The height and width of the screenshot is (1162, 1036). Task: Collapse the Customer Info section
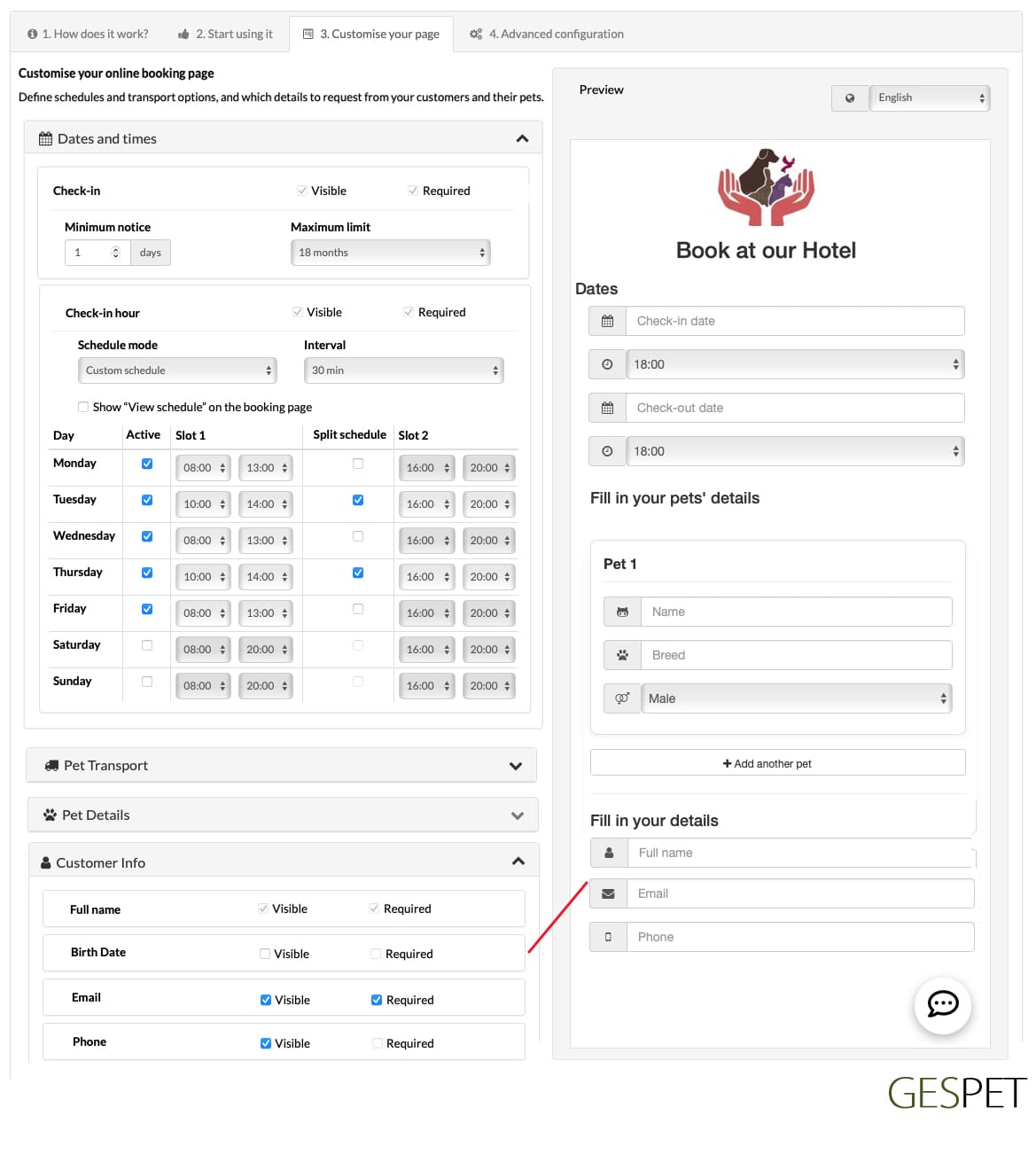click(x=518, y=862)
